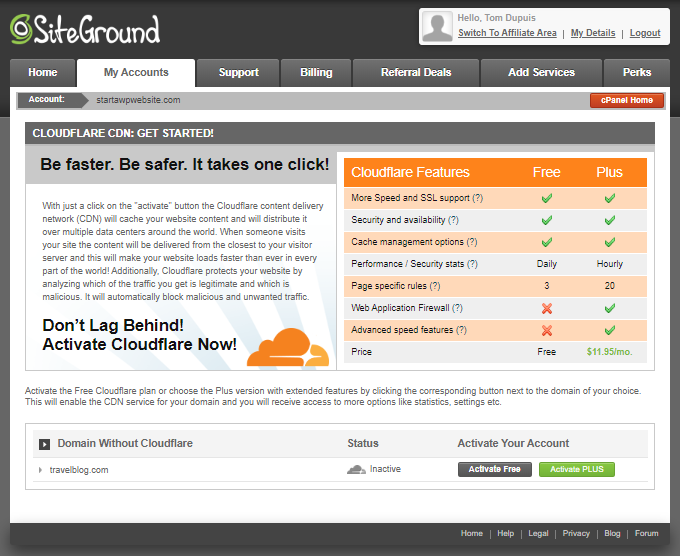Screen dimensions: 680x556
Task: Click the Page specific rules value 3
Action: [x=547, y=286]
